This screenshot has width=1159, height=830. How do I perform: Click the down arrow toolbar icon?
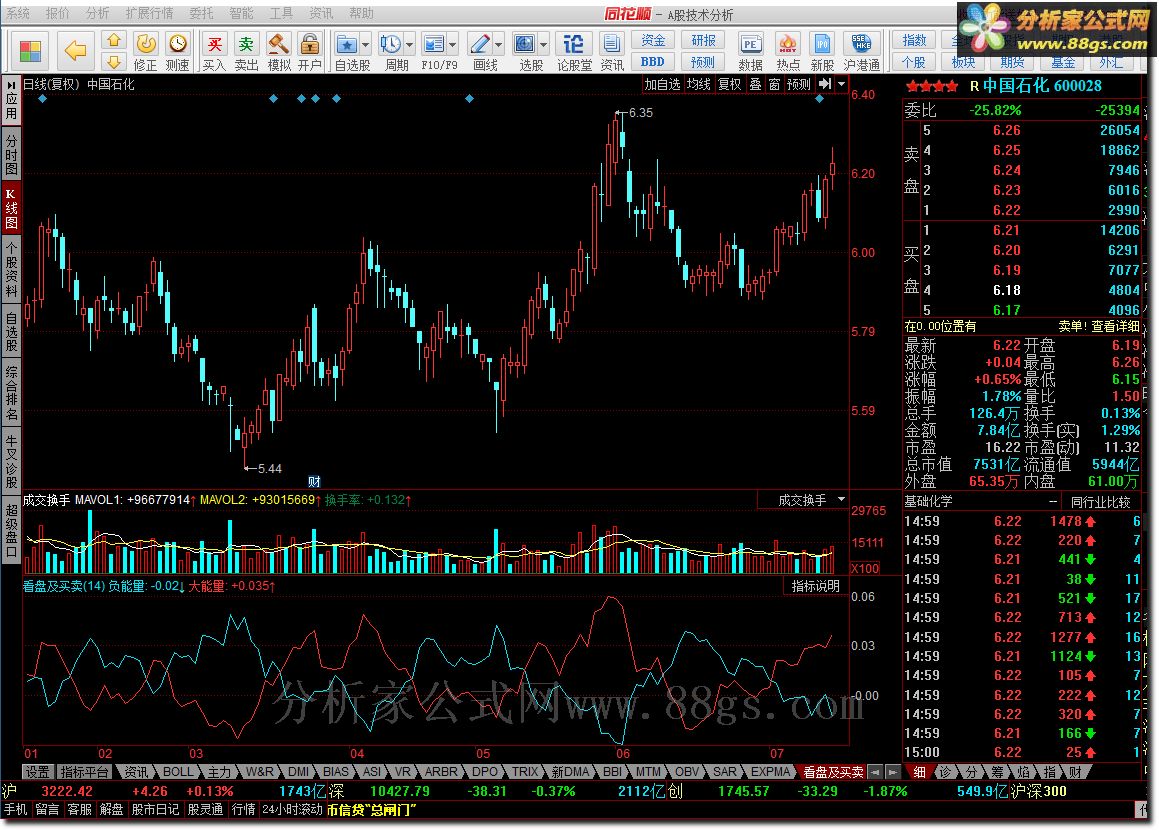pos(114,61)
